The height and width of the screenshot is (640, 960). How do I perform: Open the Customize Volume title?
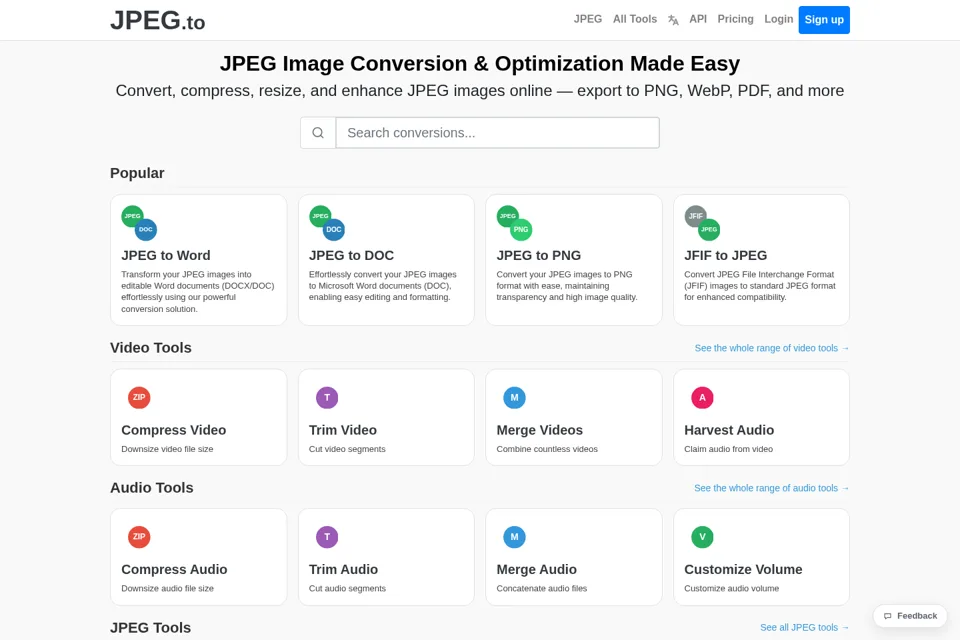(743, 570)
